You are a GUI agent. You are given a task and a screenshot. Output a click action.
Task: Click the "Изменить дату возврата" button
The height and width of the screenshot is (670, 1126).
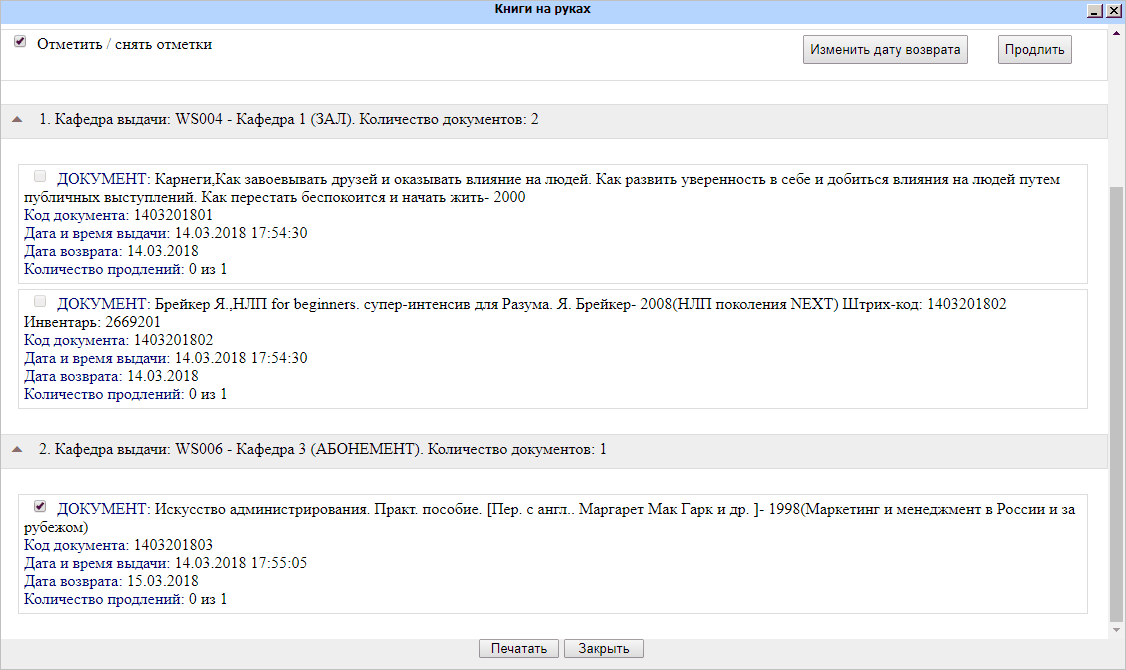(885, 50)
